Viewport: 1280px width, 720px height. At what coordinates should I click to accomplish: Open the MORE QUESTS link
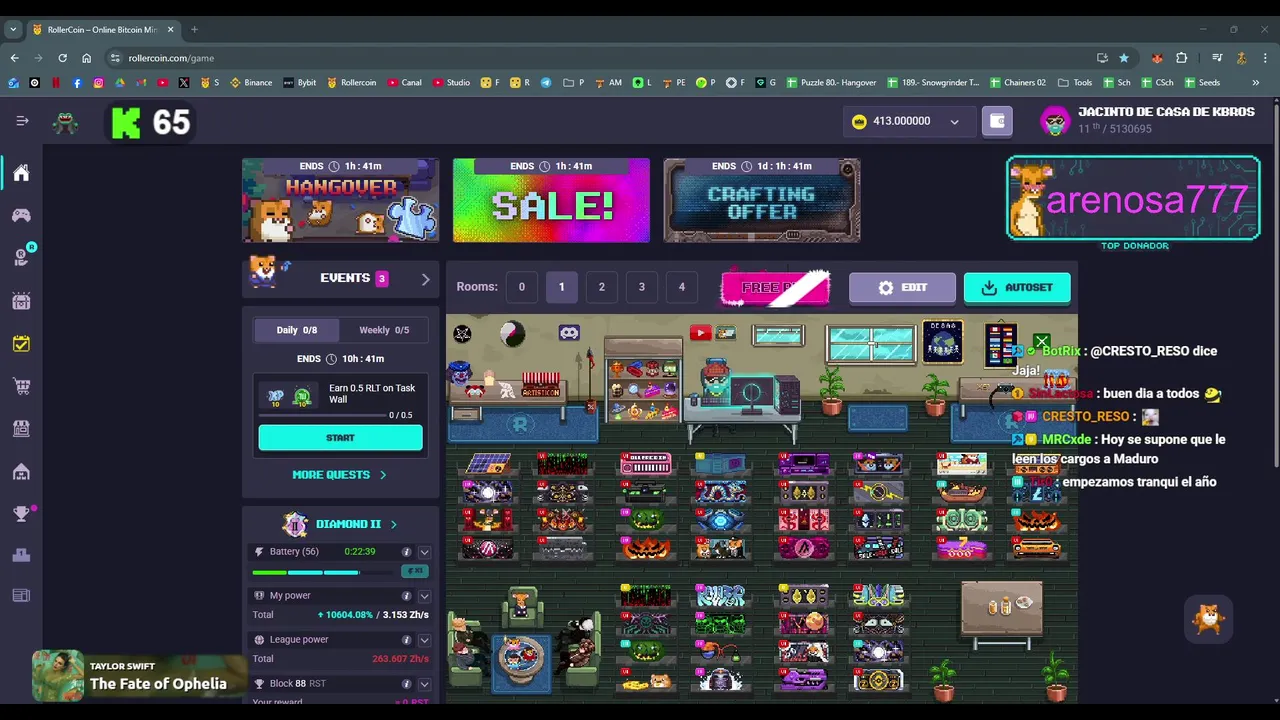click(339, 475)
